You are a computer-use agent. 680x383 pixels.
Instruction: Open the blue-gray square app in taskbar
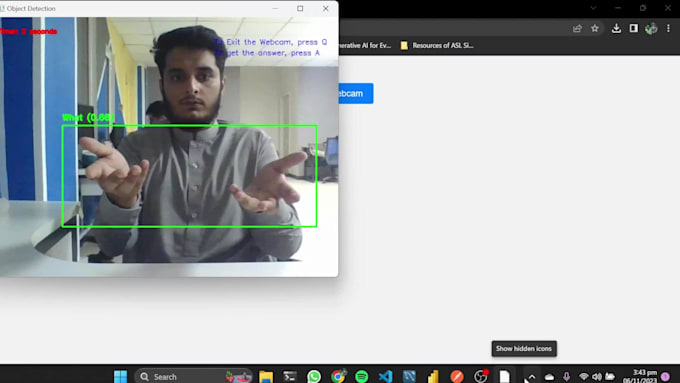409,376
